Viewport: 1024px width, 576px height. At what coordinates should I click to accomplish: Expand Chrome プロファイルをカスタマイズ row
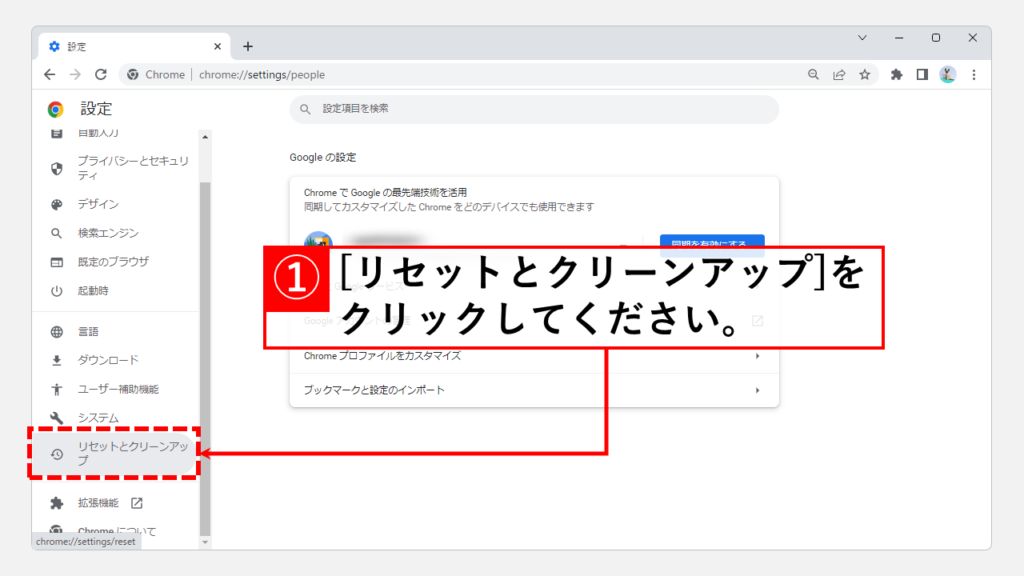(x=534, y=356)
